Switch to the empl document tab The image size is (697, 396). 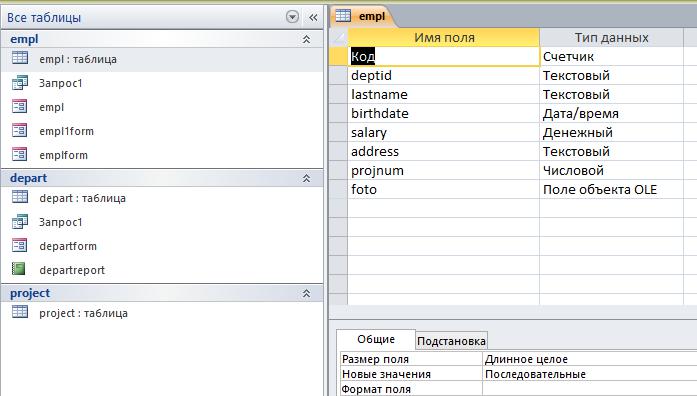click(363, 16)
